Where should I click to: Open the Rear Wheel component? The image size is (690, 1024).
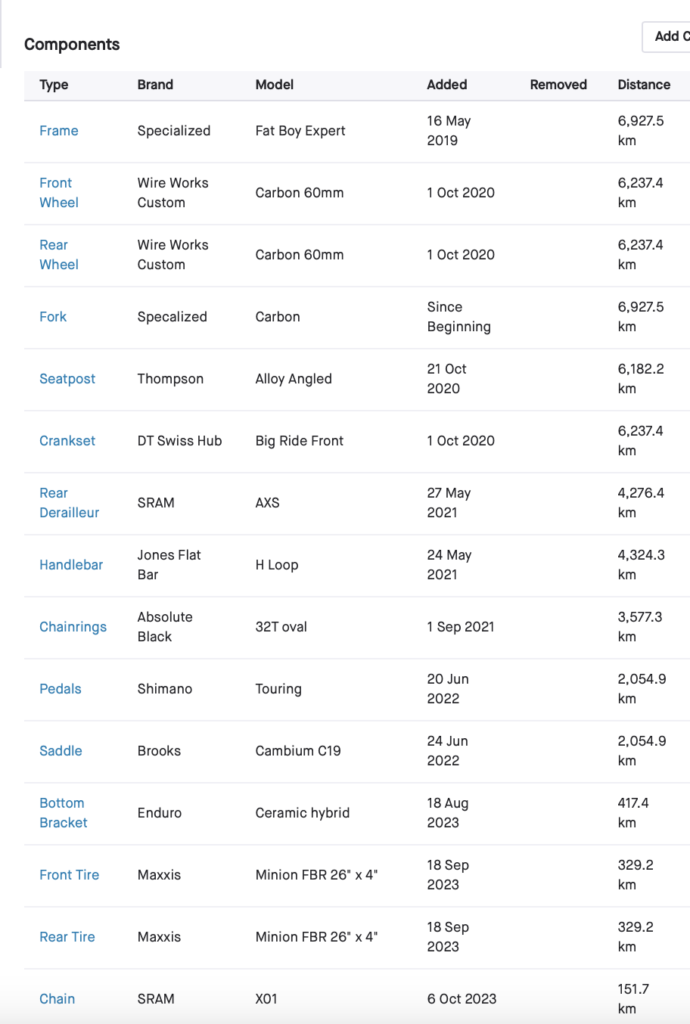point(58,255)
